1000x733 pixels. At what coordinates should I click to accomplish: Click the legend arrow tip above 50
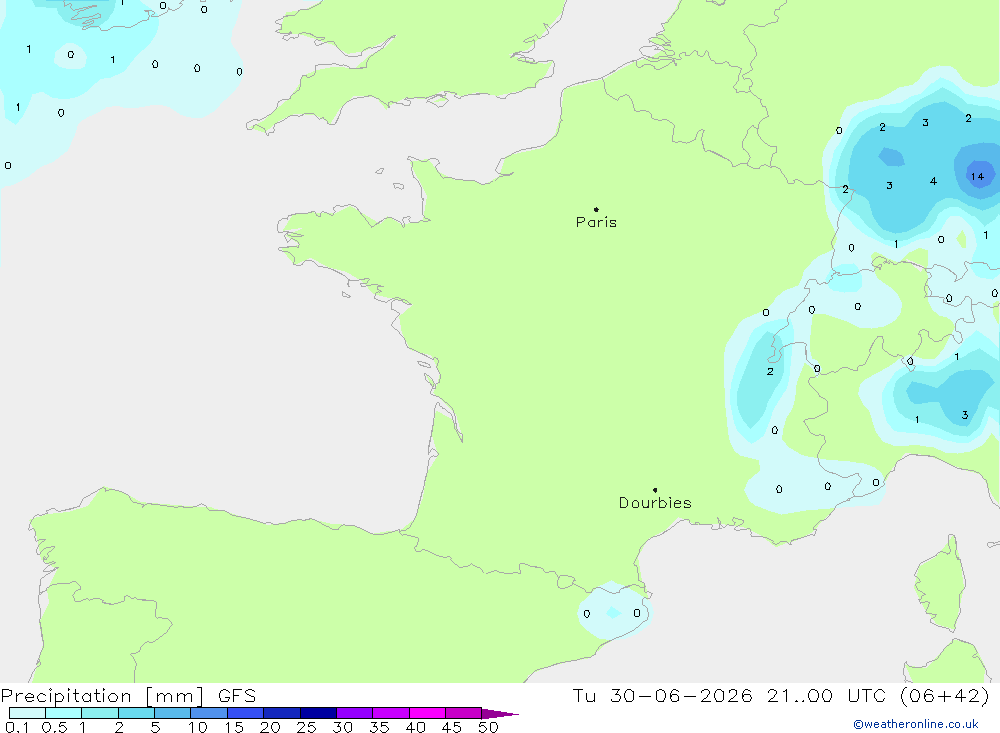(x=500, y=713)
